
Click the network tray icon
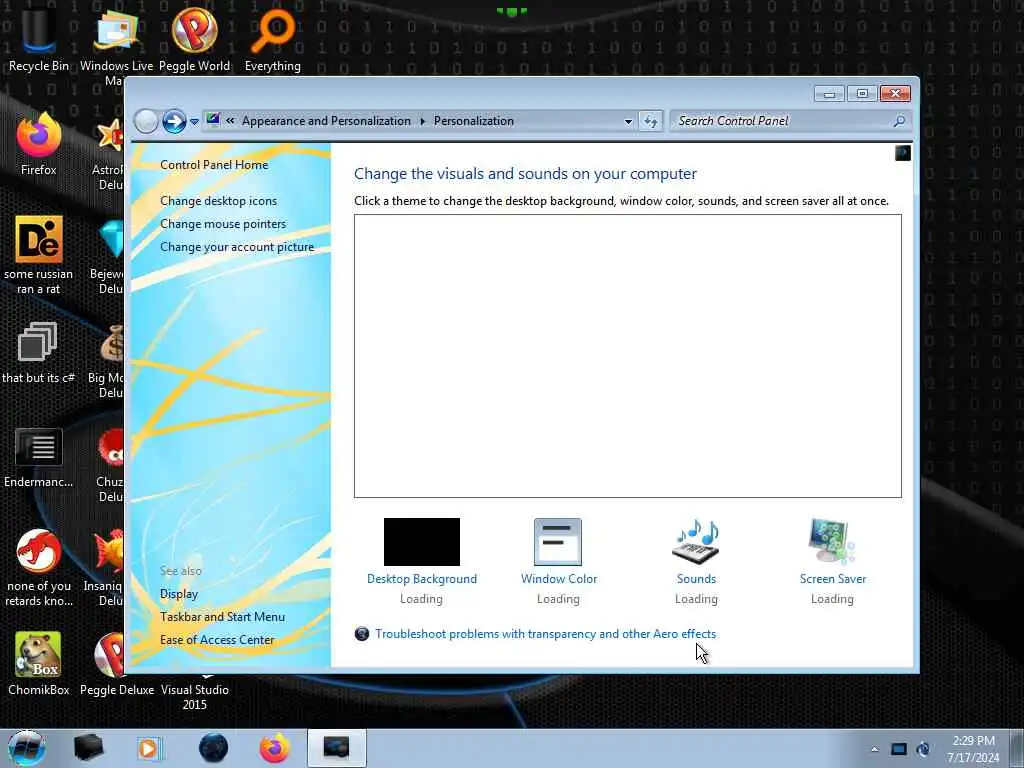(899, 749)
